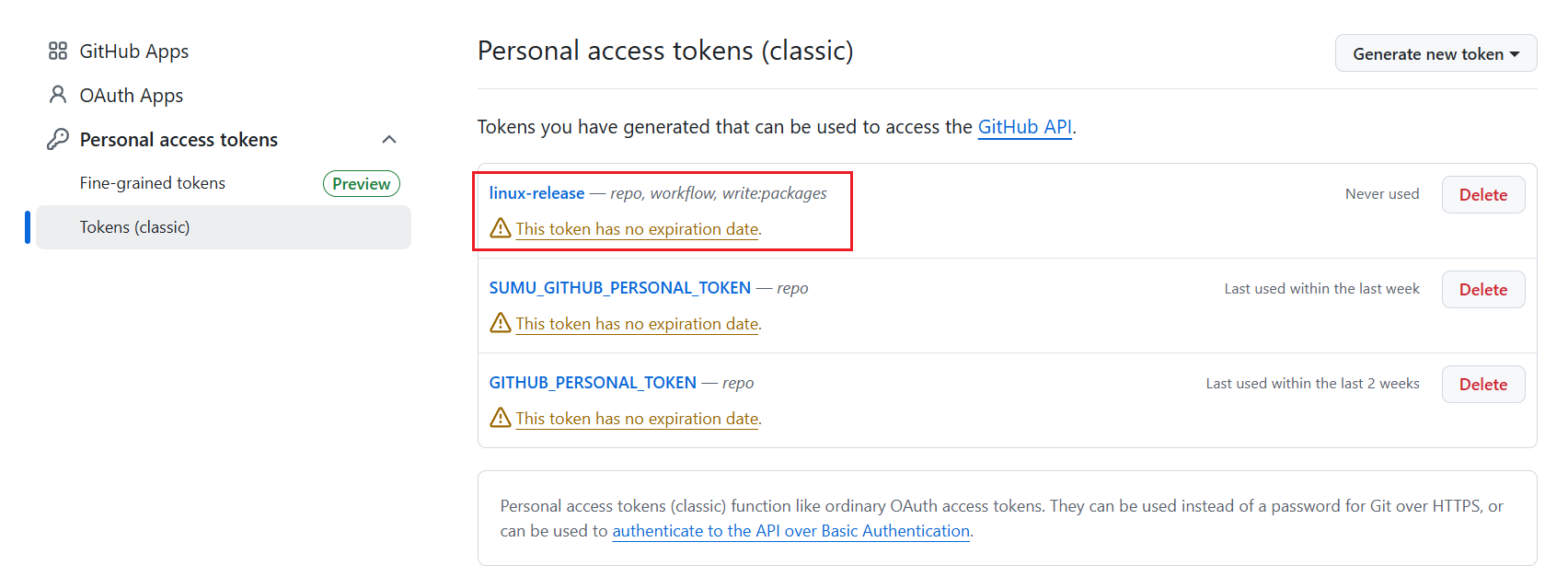Open Fine-grained tokens page
This screenshot has height=577, width=1568.
(x=153, y=183)
